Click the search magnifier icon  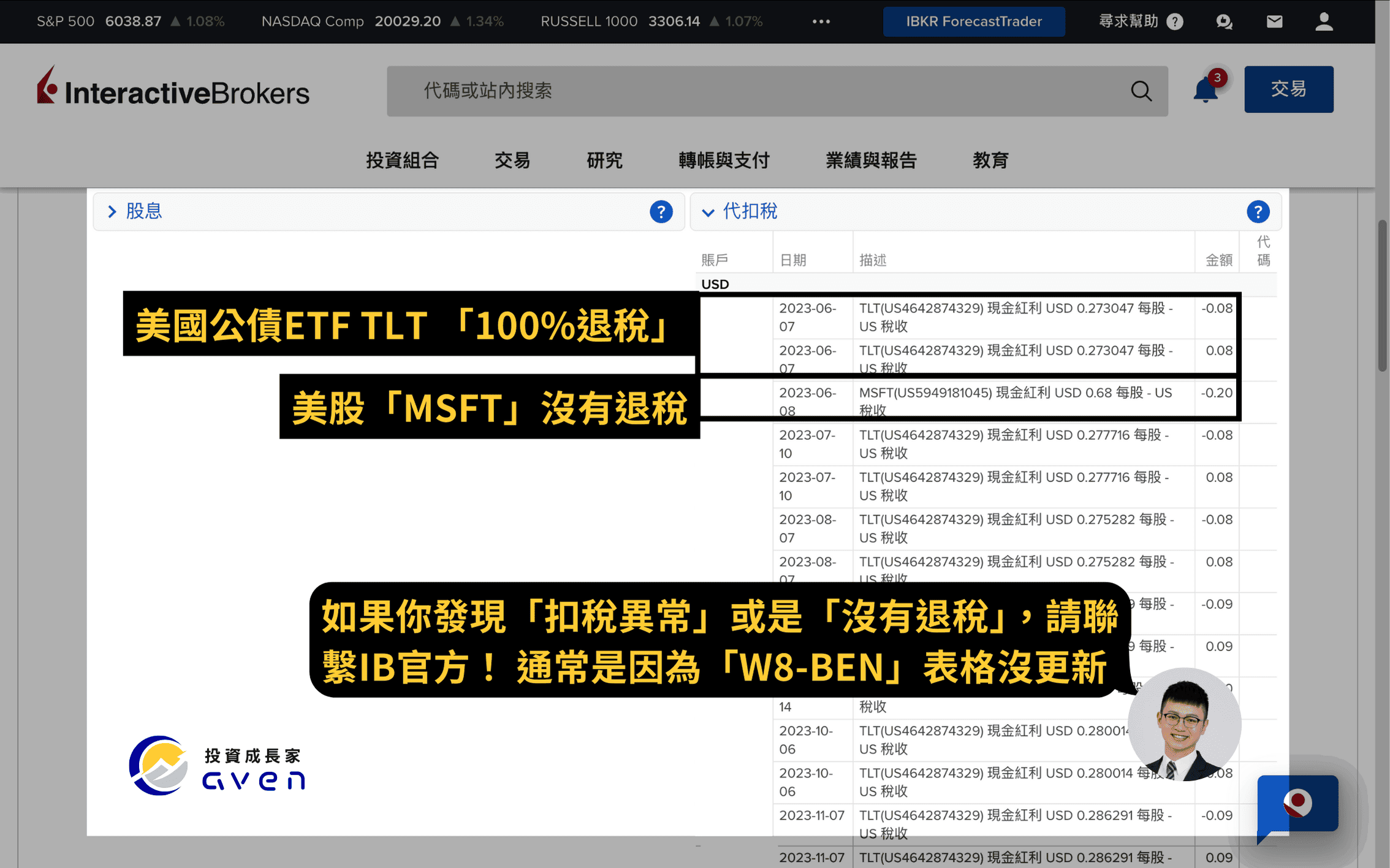click(x=1141, y=91)
